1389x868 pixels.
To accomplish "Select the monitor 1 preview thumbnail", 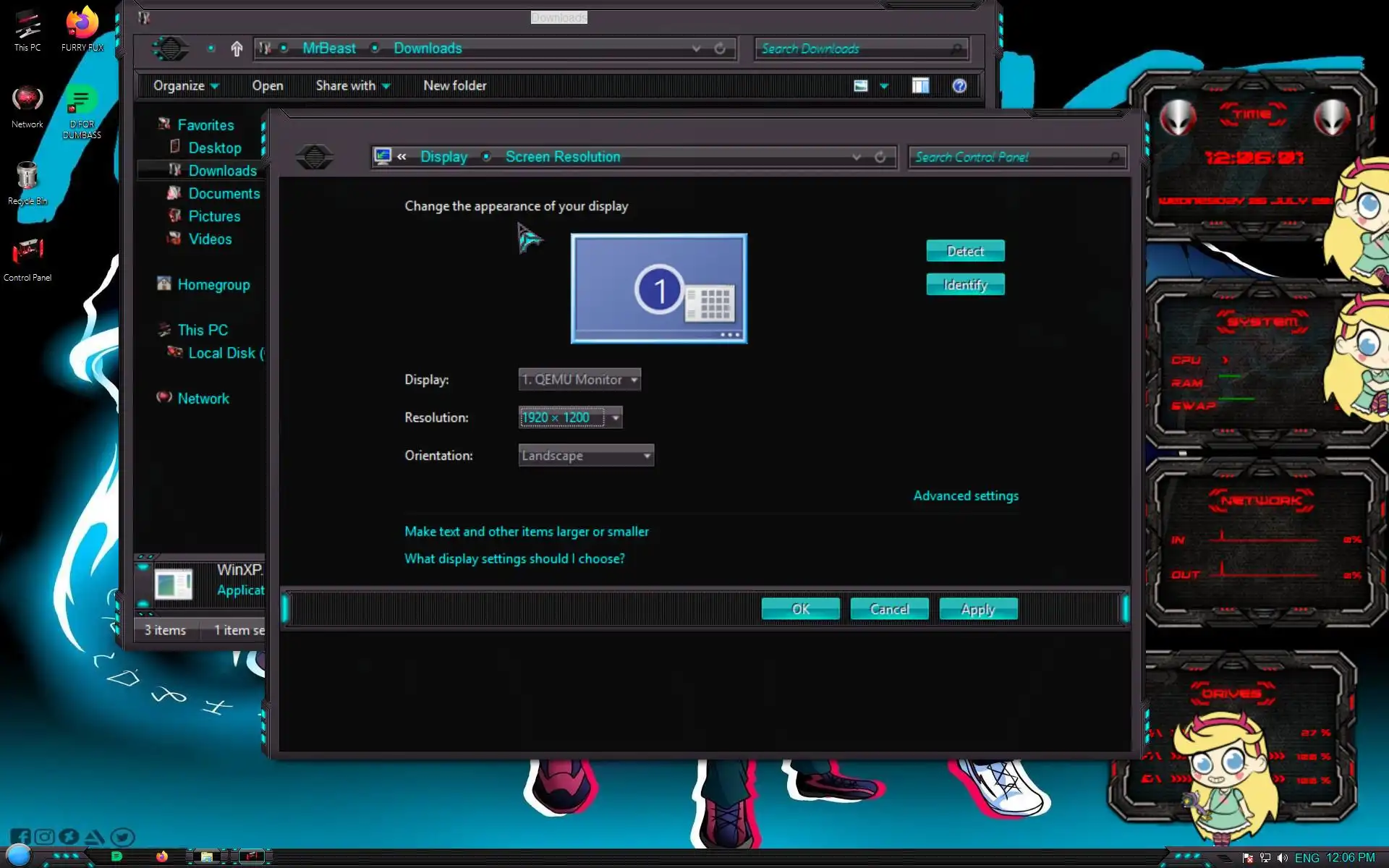I will 658,288.
